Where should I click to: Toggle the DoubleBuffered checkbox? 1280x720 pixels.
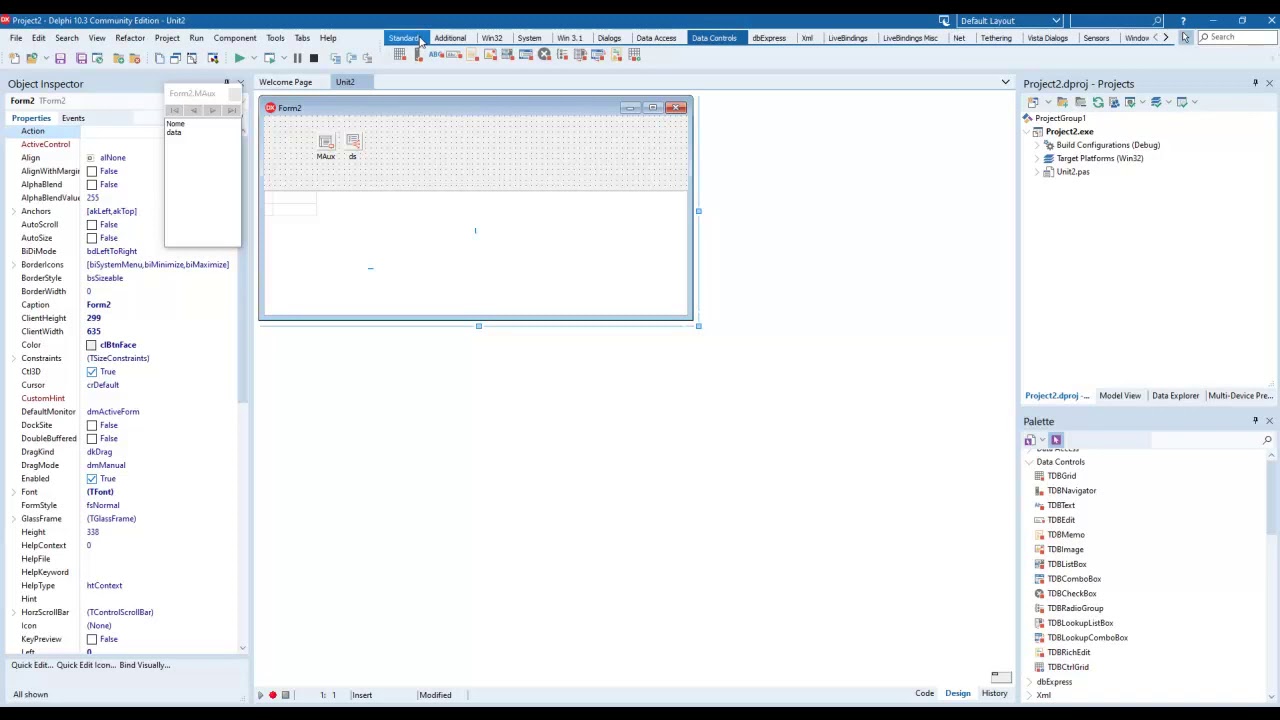click(x=92, y=439)
